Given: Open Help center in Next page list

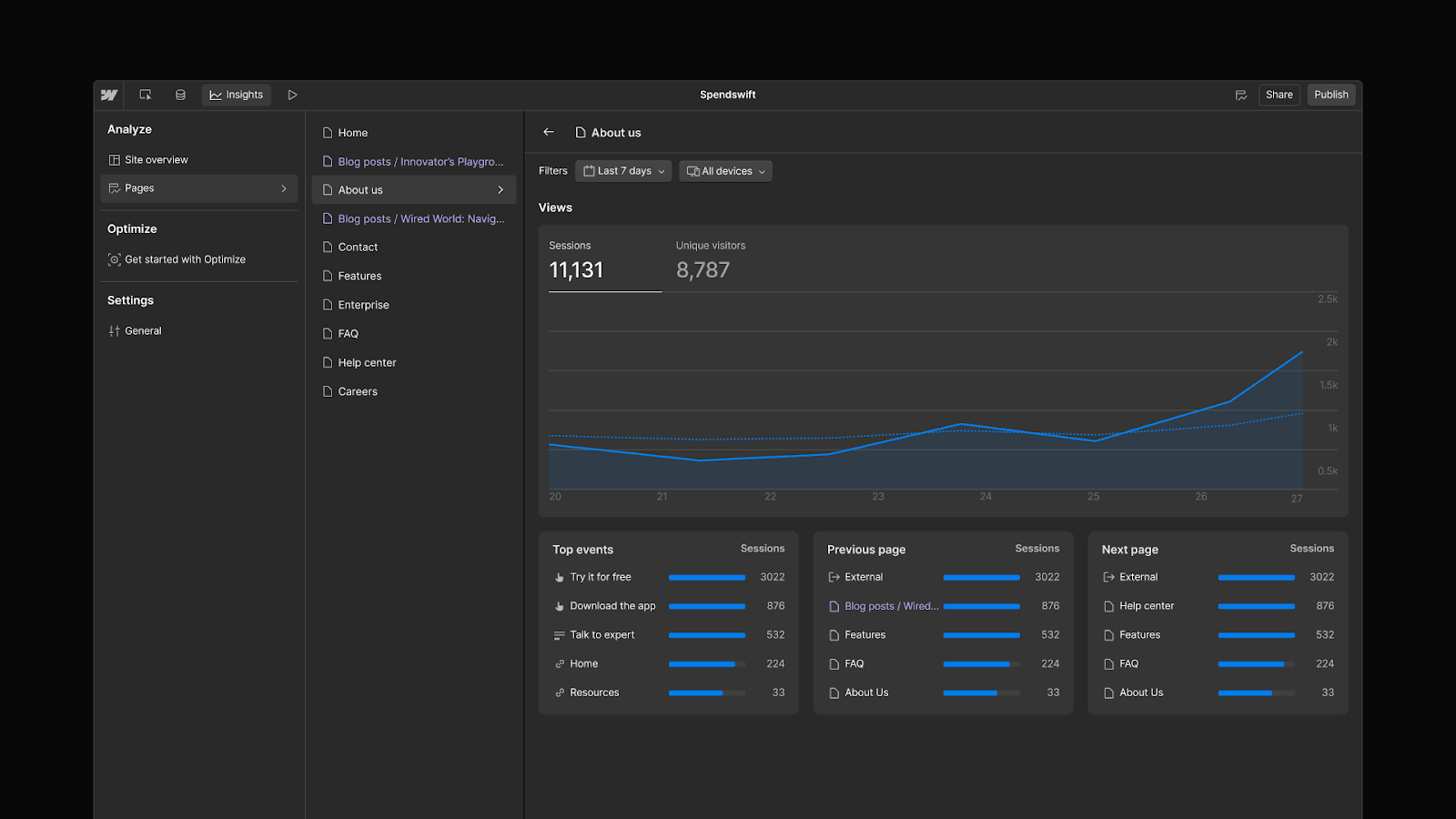Looking at the screenshot, I should click(1147, 606).
